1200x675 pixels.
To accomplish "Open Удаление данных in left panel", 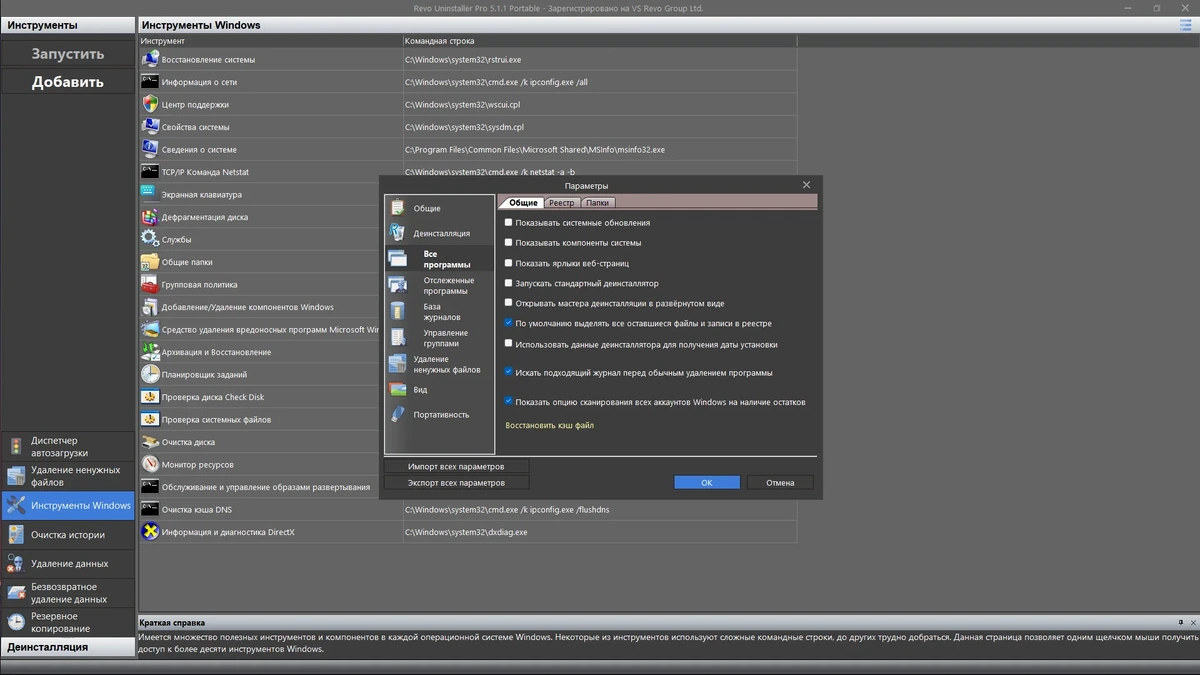I will [x=68, y=564].
